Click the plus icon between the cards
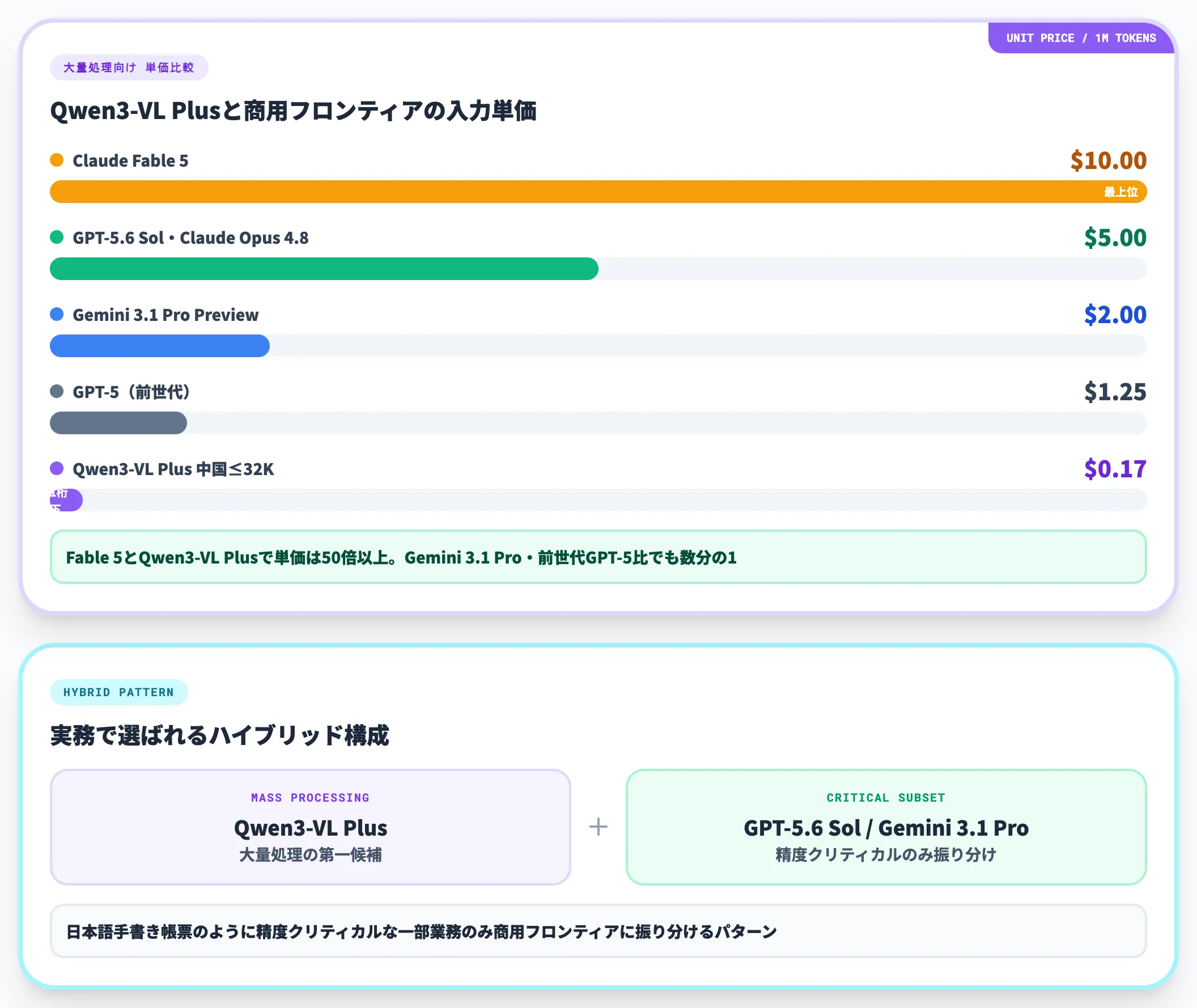The height and width of the screenshot is (1008, 1197). tap(598, 827)
